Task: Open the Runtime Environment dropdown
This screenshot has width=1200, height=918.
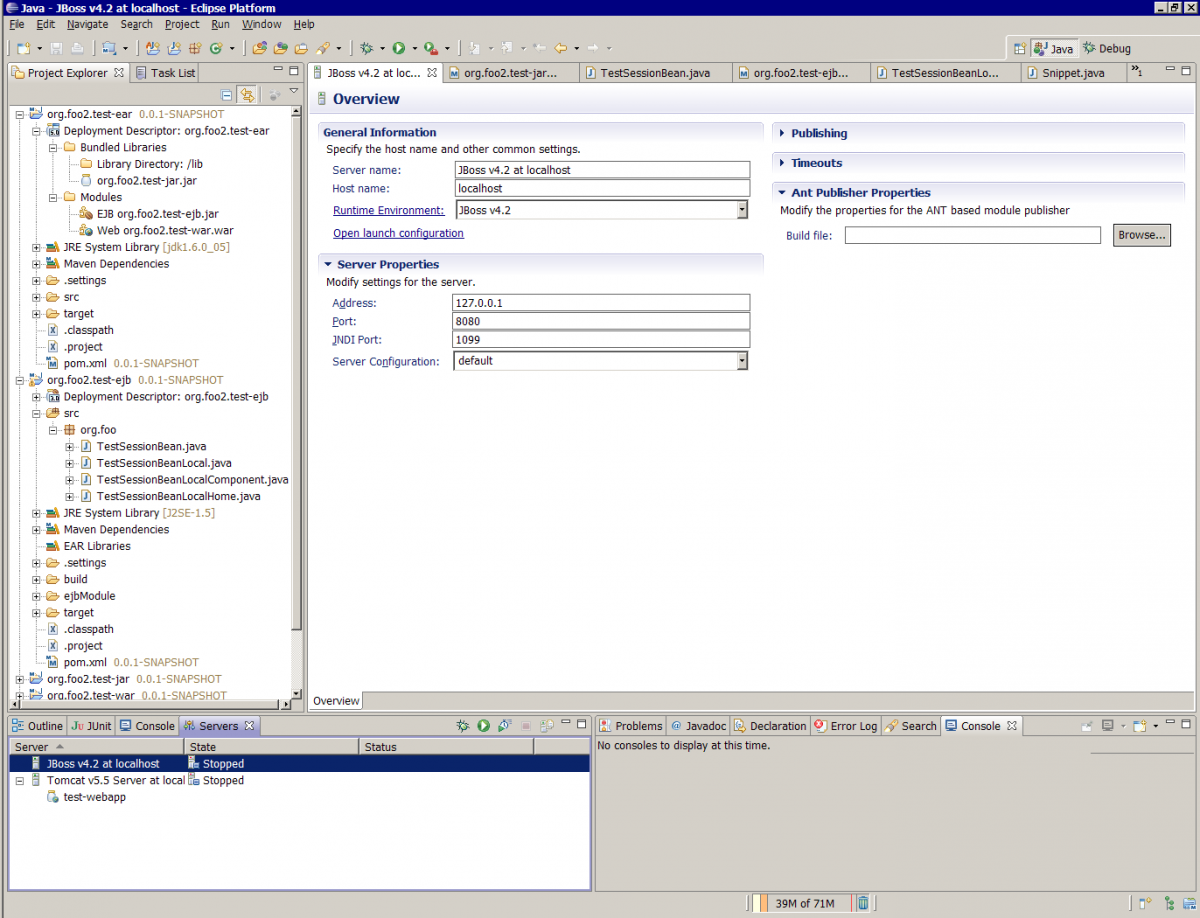Action: click(742, 210)
